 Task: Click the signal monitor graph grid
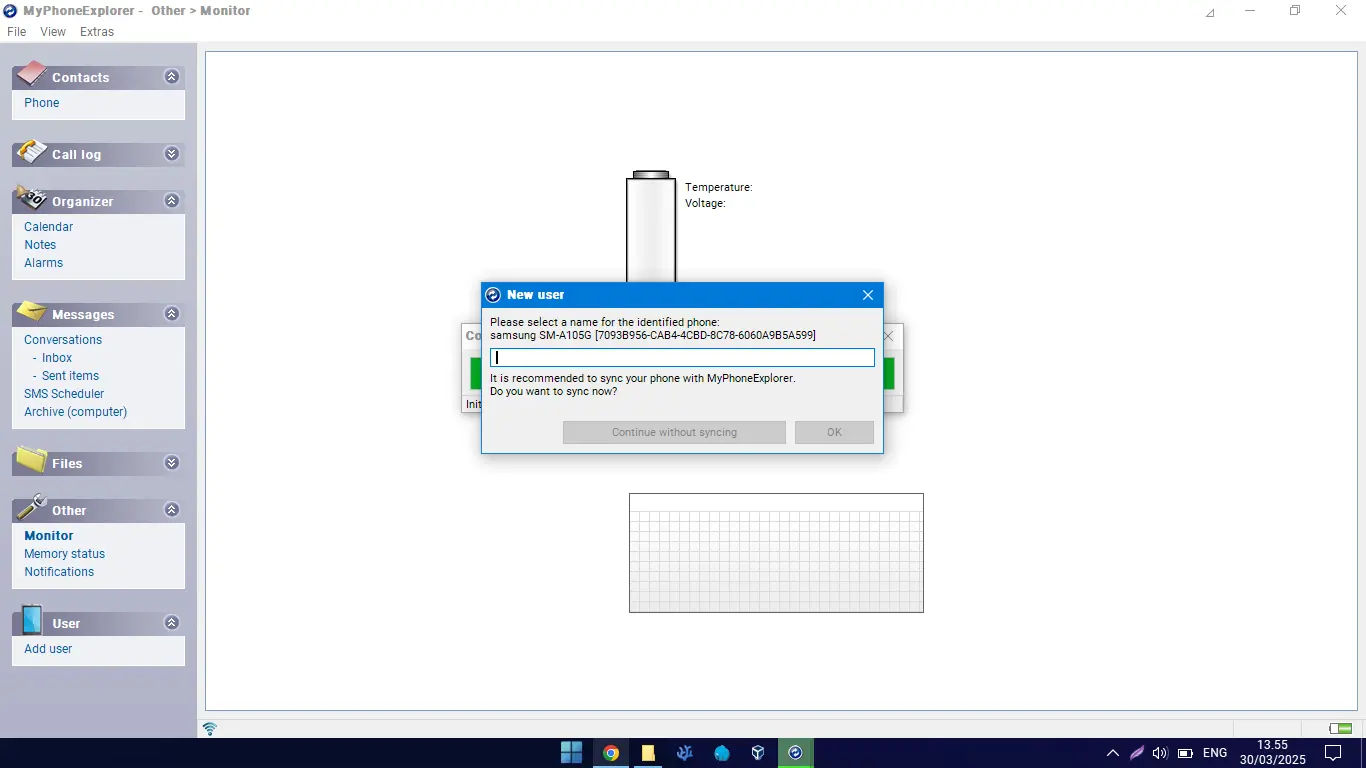[776, 553]
